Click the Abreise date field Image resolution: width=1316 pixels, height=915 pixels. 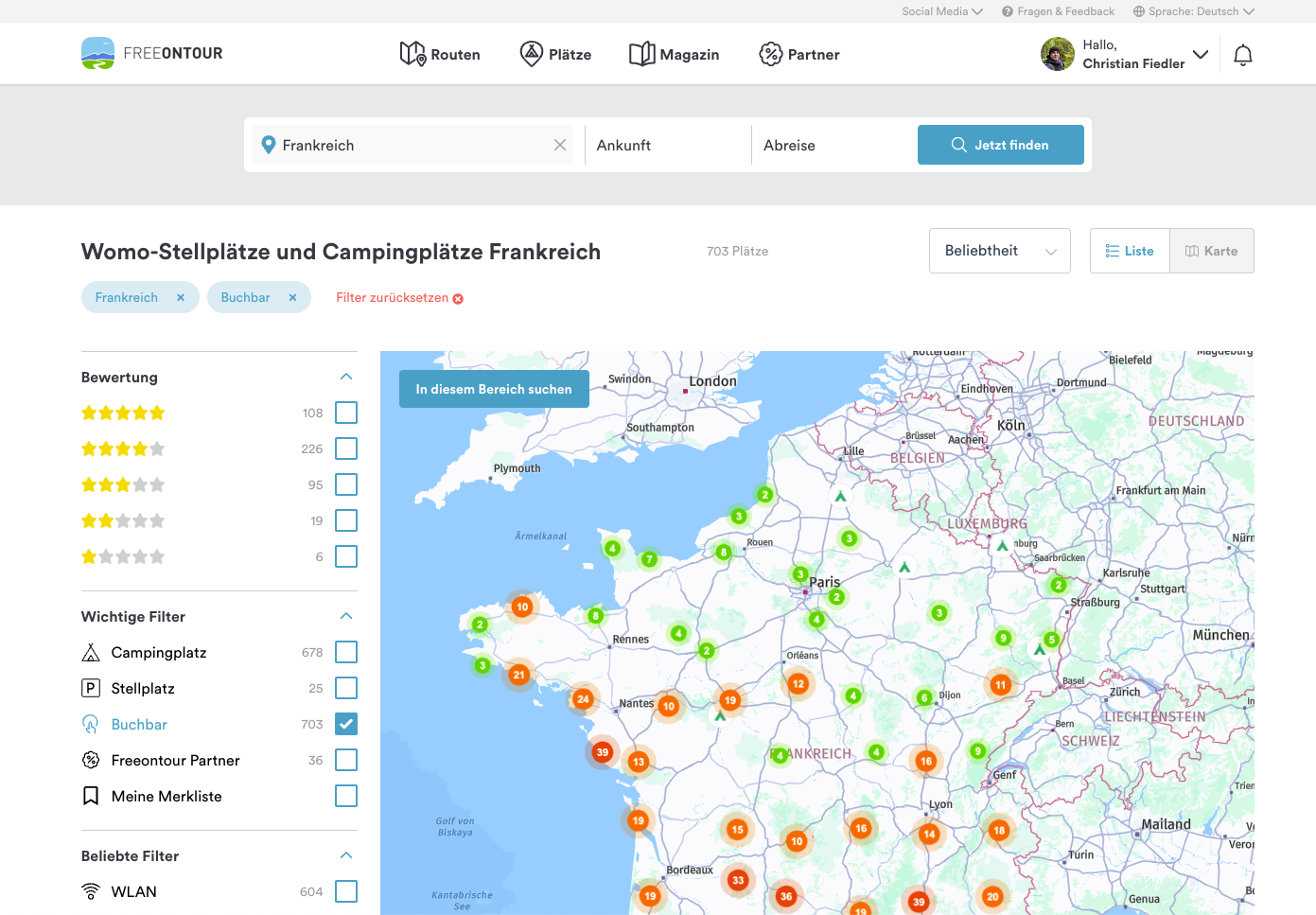[834, 145]
